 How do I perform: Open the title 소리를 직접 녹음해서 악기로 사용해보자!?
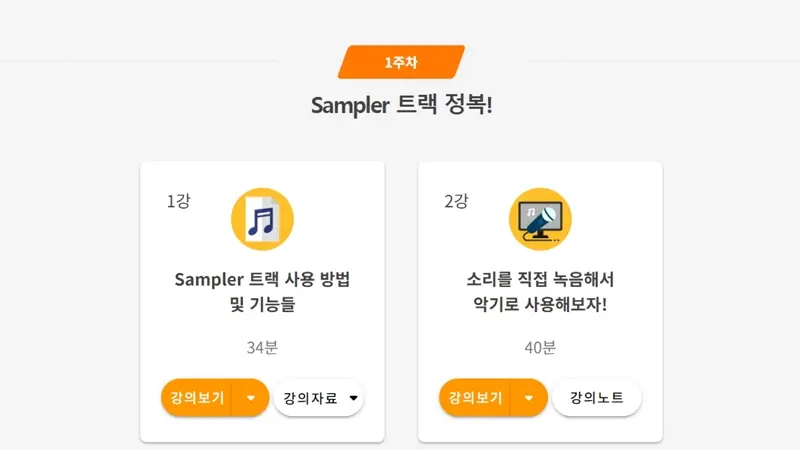[x=540, y=292]
